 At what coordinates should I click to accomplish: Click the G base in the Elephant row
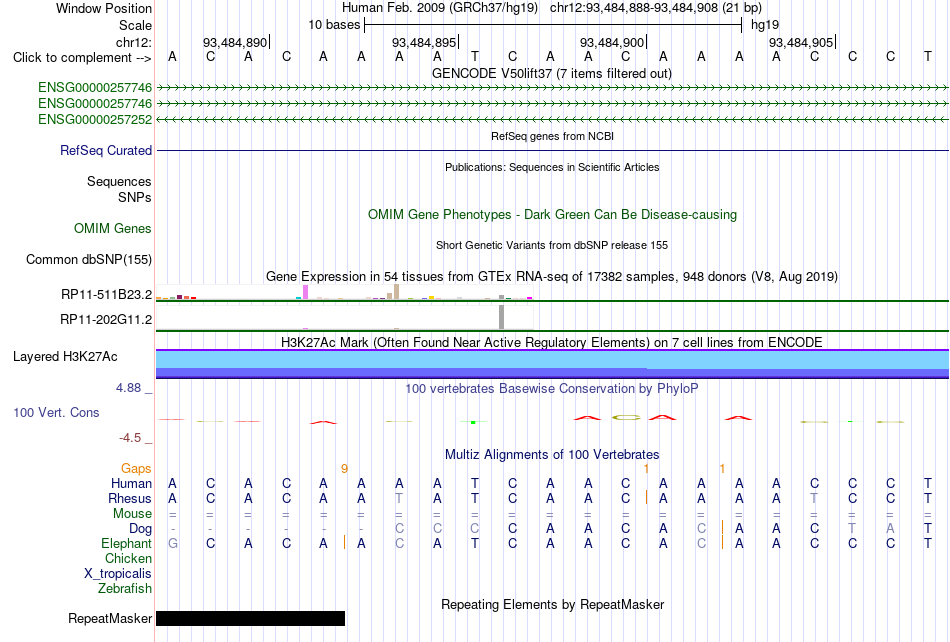click(173, 543)
